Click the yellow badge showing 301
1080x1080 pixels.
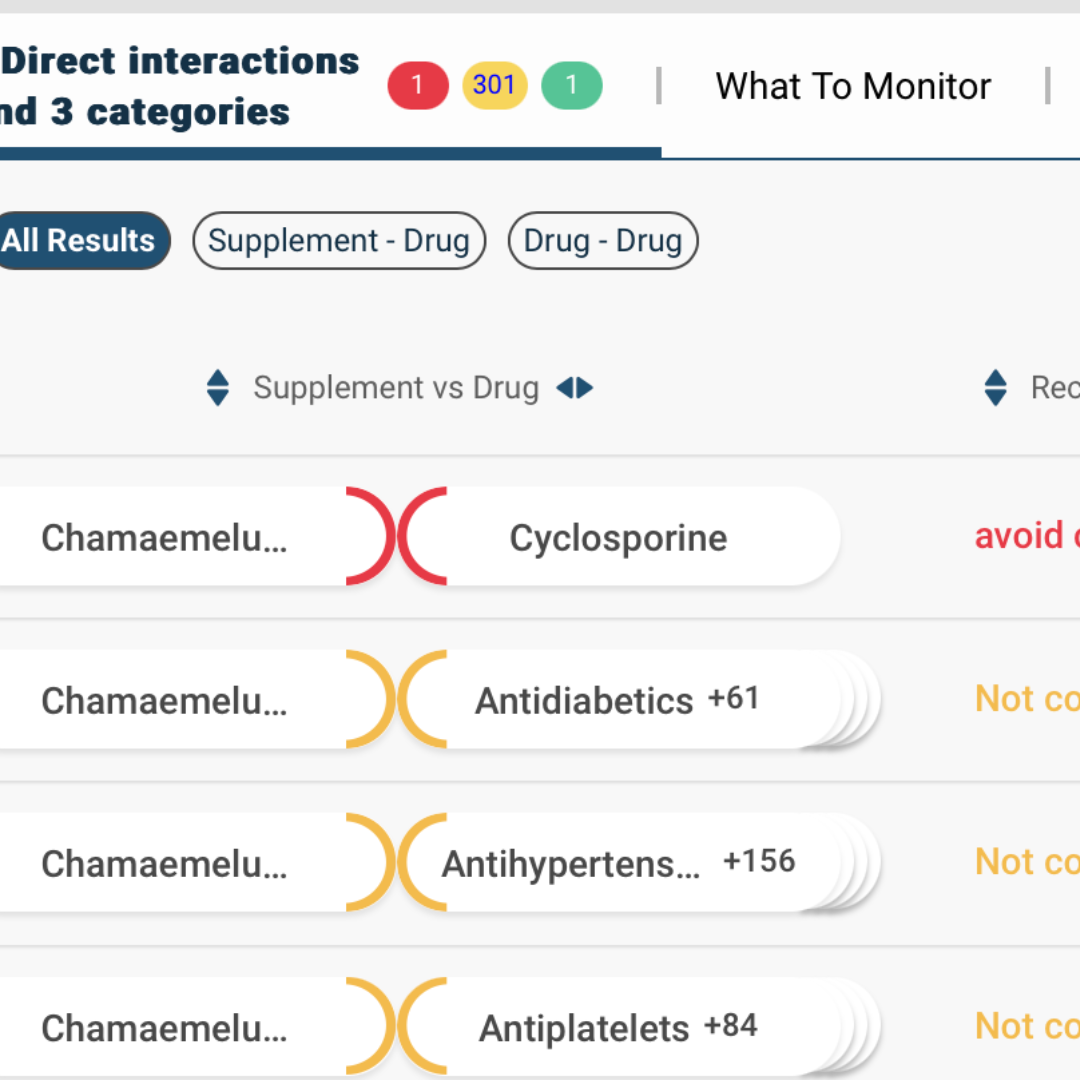(494, 86)
